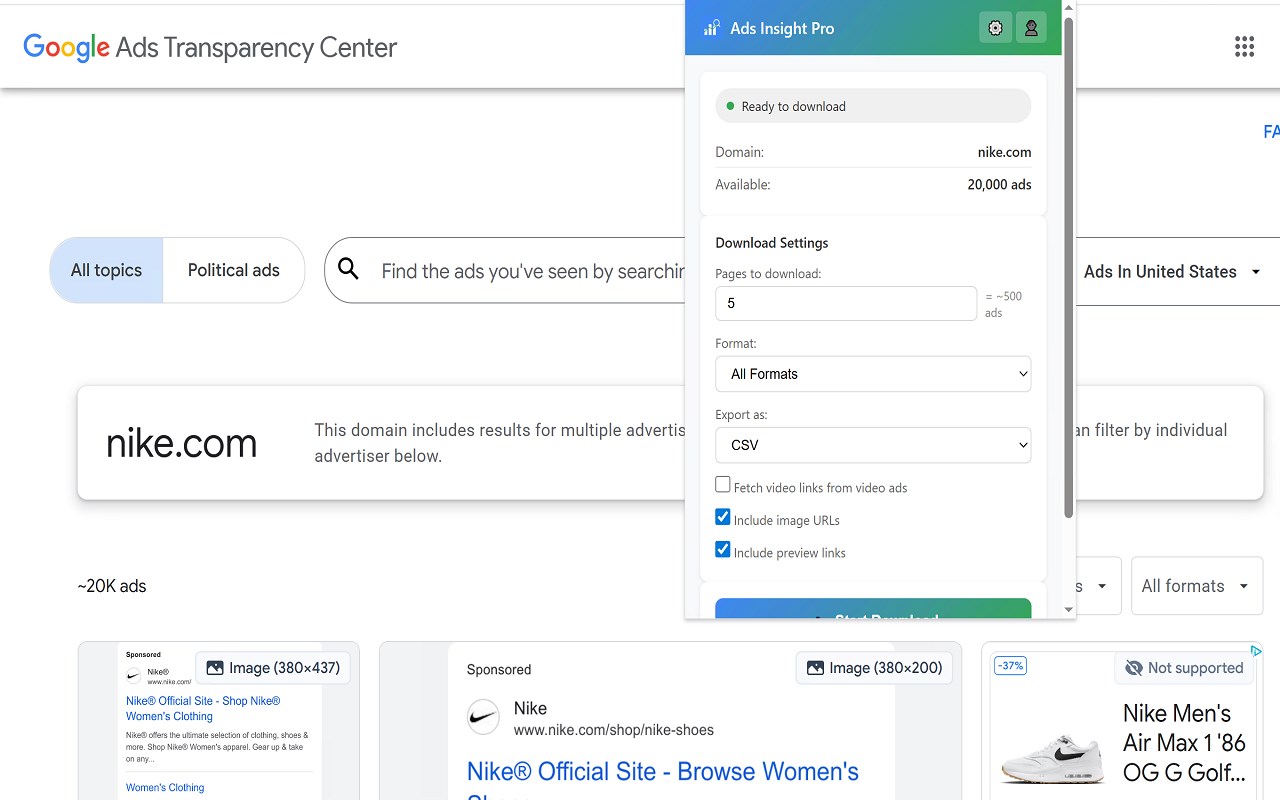Click the nike.com heading in domain card

pos(181,443)
